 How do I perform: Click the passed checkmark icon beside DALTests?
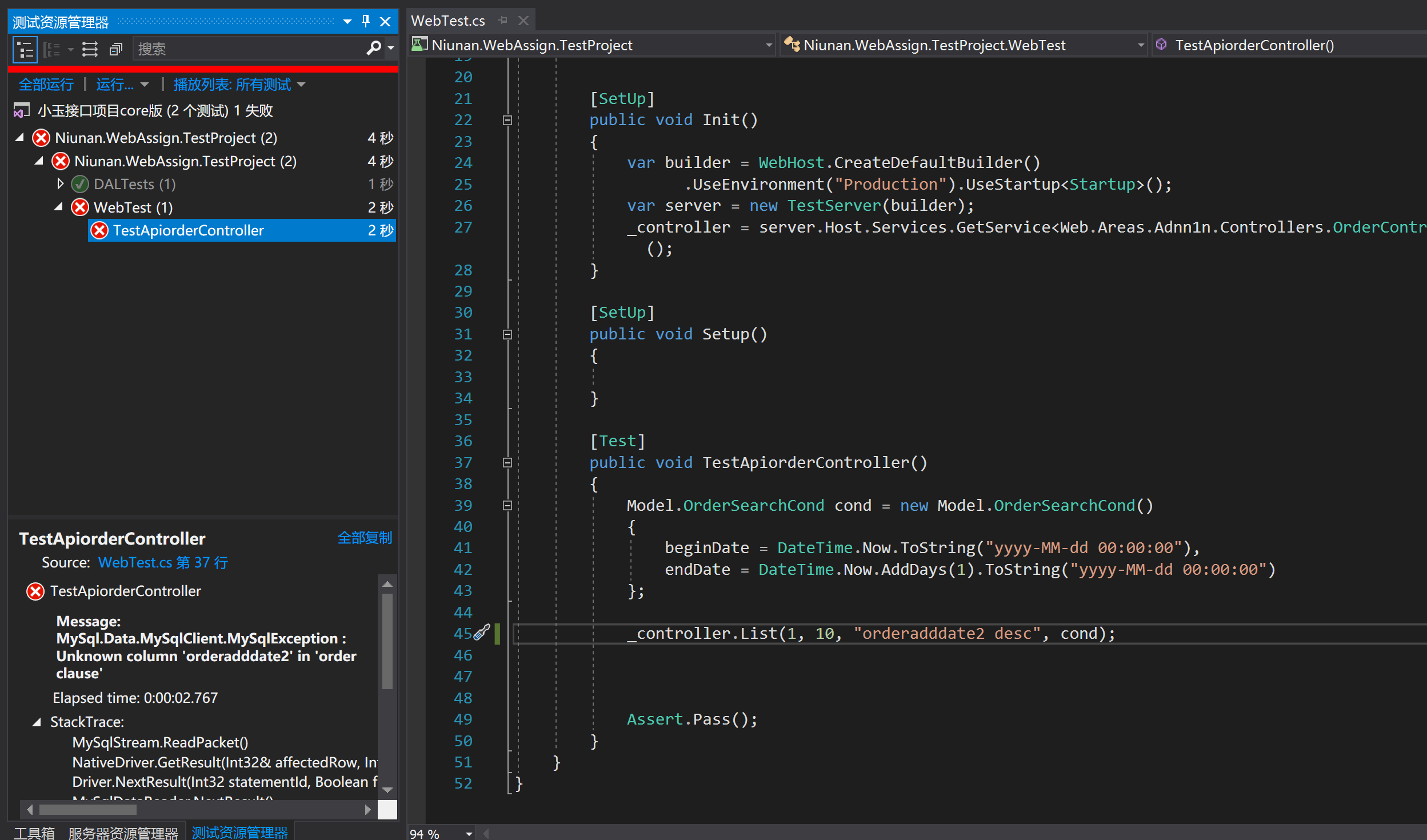(80, 185)
